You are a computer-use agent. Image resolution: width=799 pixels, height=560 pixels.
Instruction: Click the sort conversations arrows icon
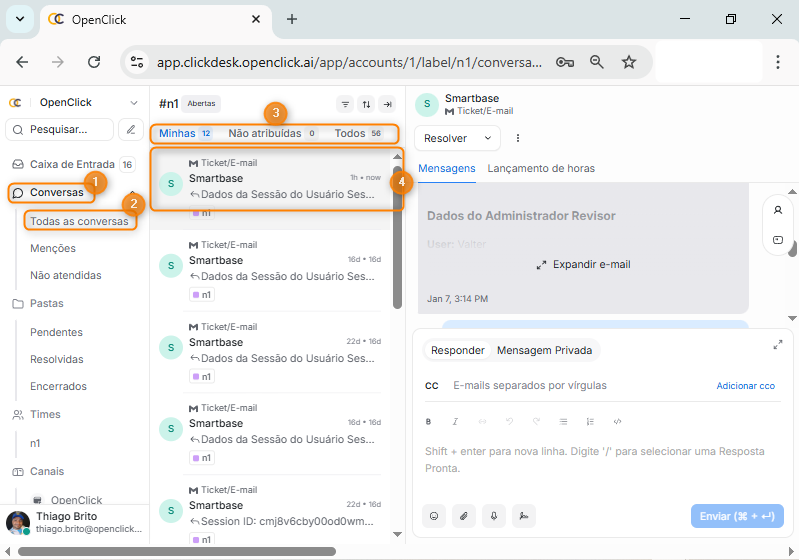pos(366,104)
